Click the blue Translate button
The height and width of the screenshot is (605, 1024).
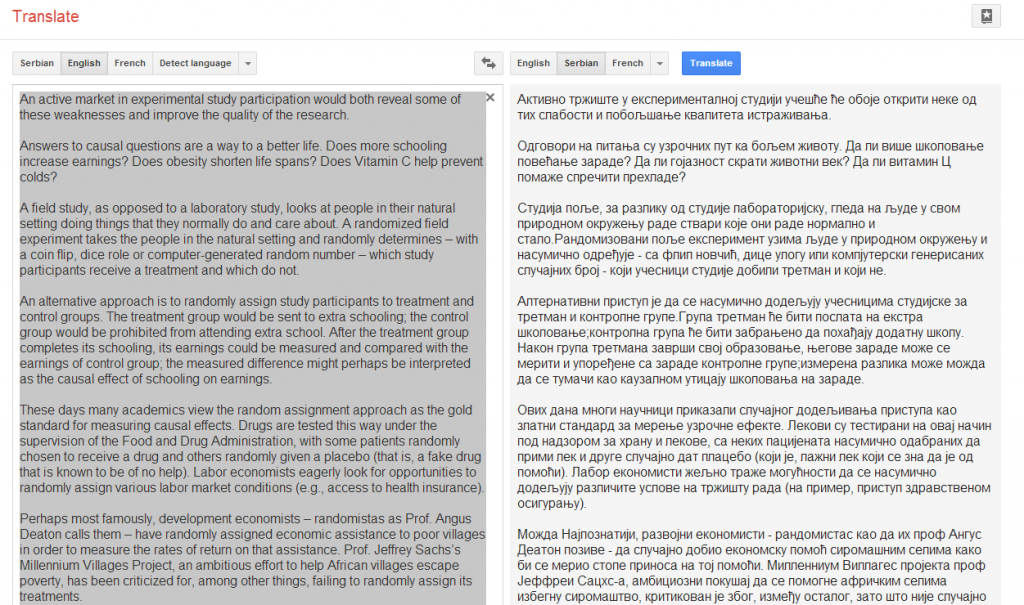(711, 63)
